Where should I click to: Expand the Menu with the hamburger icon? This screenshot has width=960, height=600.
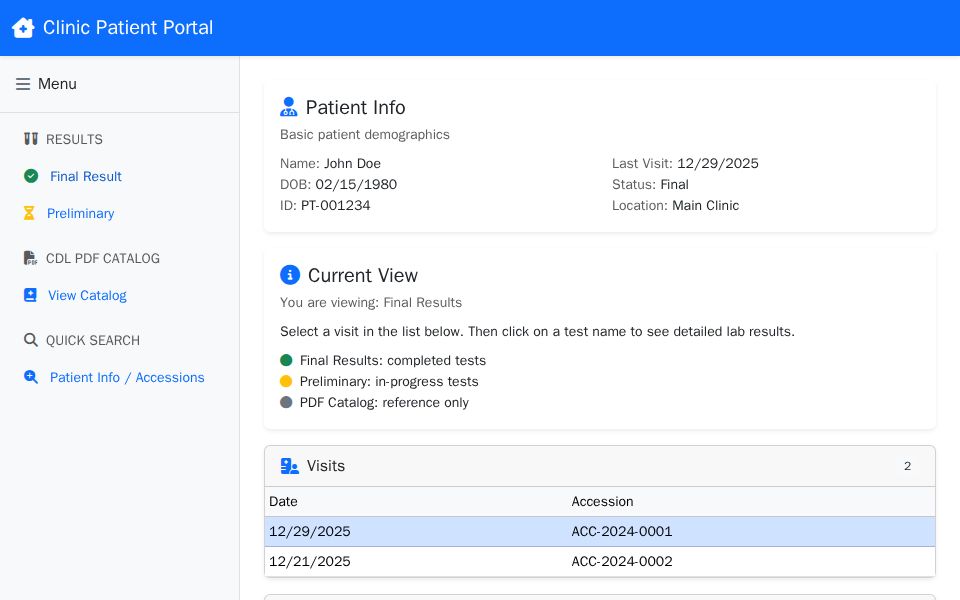[23, 84]
